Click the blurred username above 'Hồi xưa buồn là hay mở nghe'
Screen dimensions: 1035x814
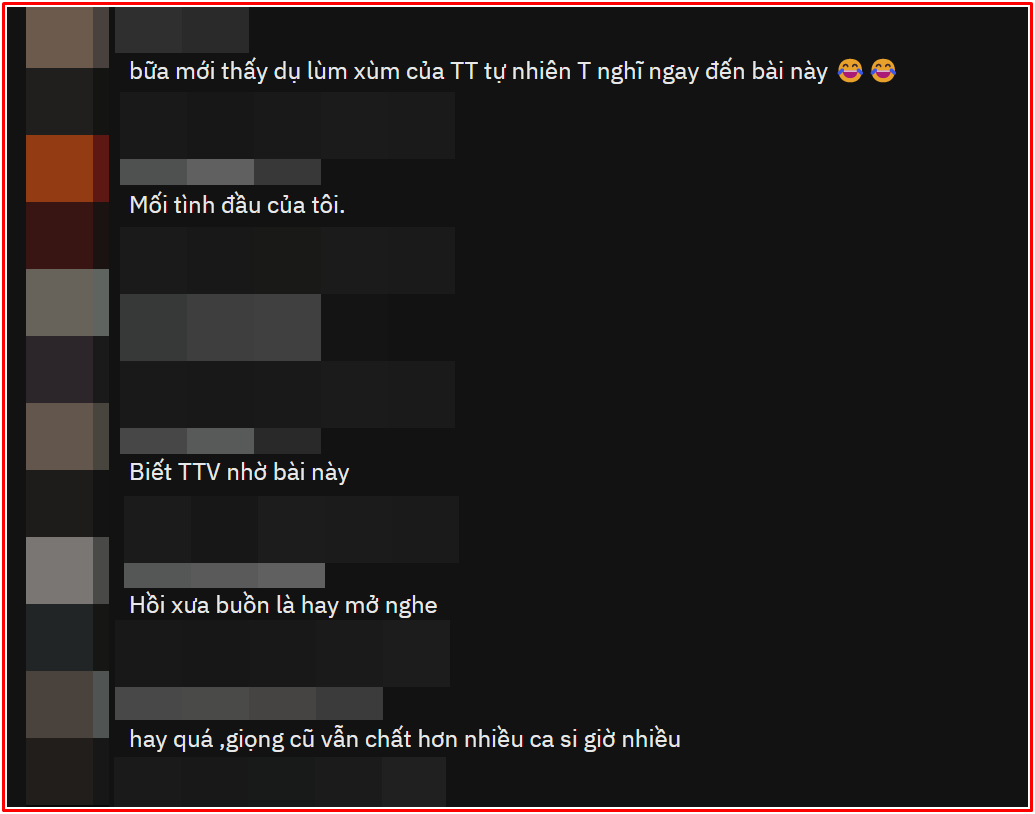point(224,575)
